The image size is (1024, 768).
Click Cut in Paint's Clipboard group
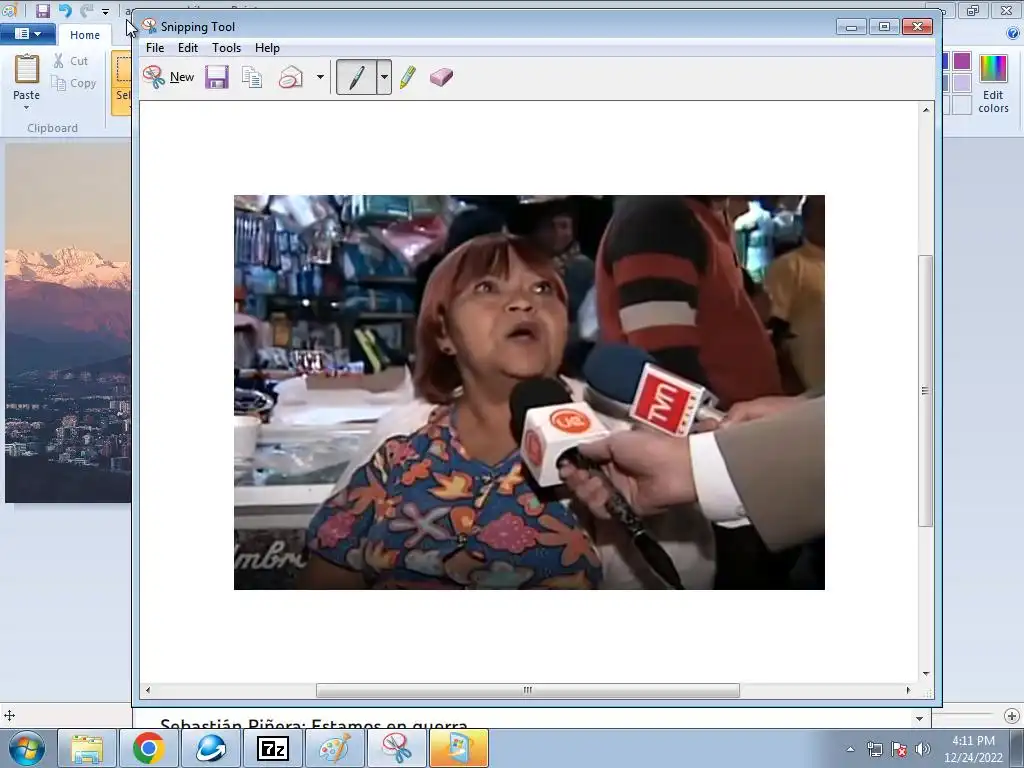71,61
